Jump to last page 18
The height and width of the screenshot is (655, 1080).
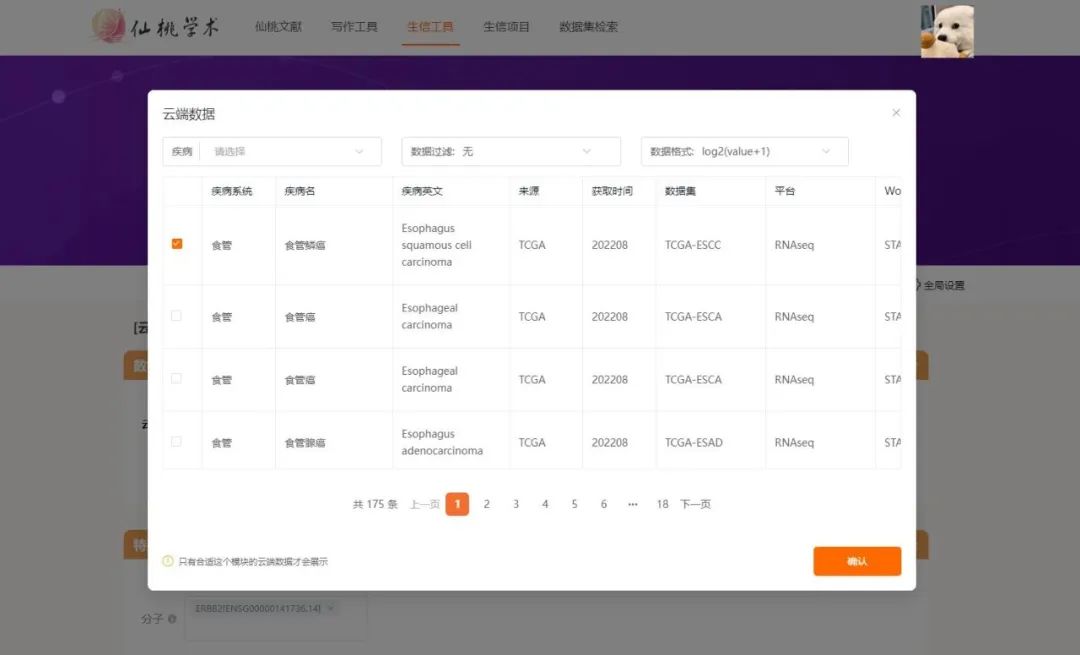[x=662, y=504]
